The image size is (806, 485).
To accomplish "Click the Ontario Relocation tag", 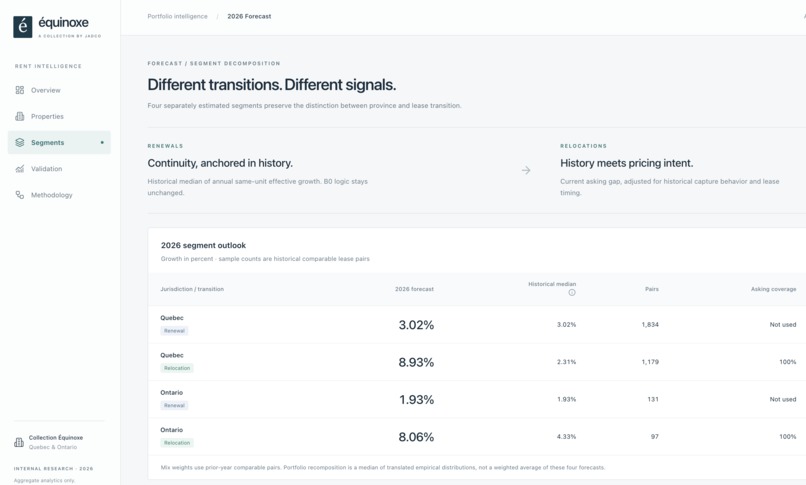I will coord(177,443).
